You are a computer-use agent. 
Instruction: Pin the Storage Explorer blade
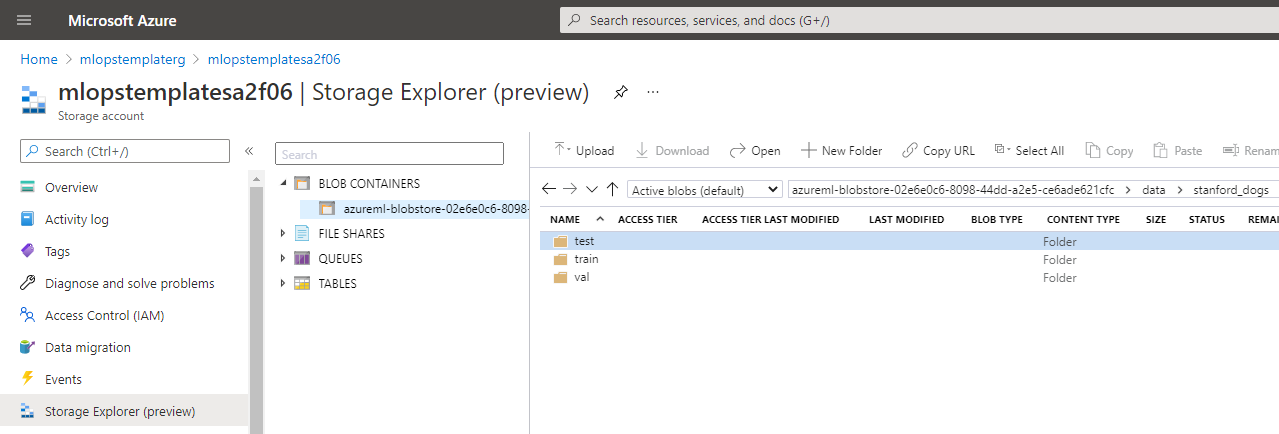[x=621, y=92]
